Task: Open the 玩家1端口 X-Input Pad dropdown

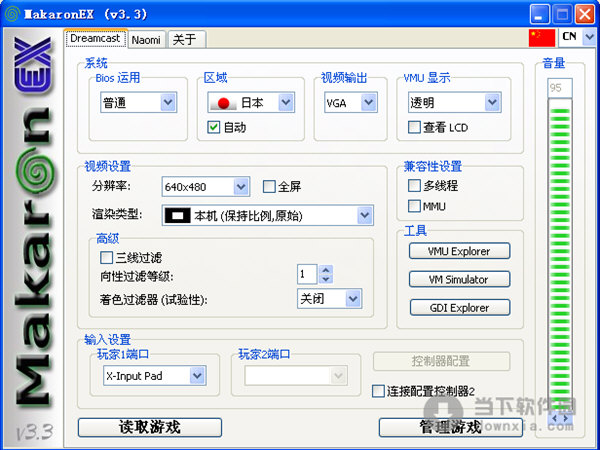Action: (x=155, y=376)
